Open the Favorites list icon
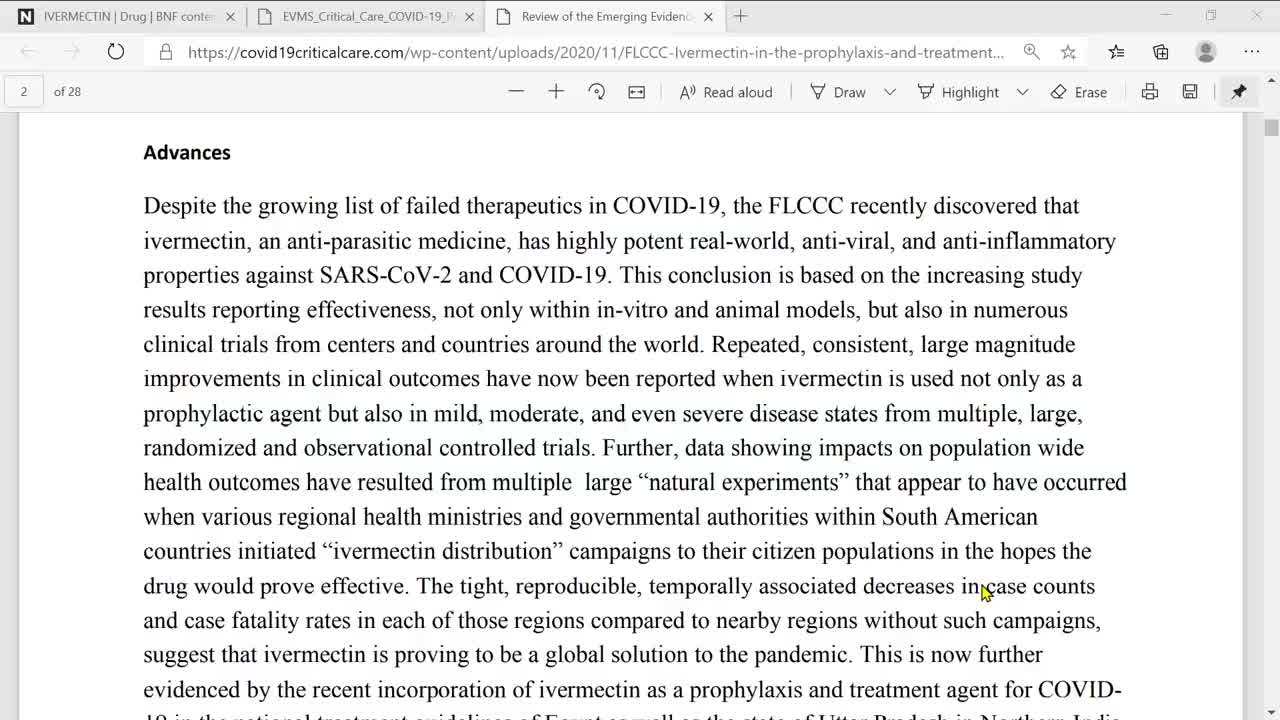The width and height of the screenshot is (1280, 720). pos(1116,52)
